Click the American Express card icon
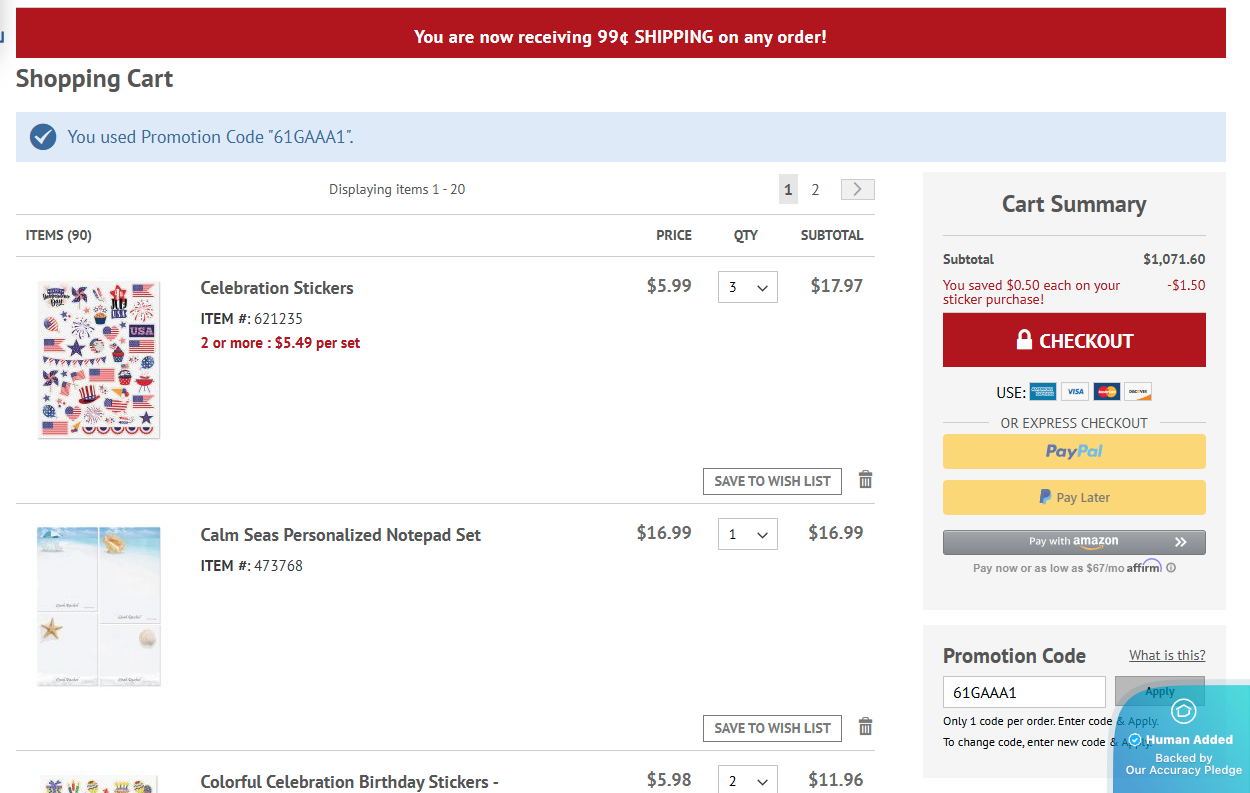The width and height of the screenshot is (1250, 793). tap(1043, 392)
